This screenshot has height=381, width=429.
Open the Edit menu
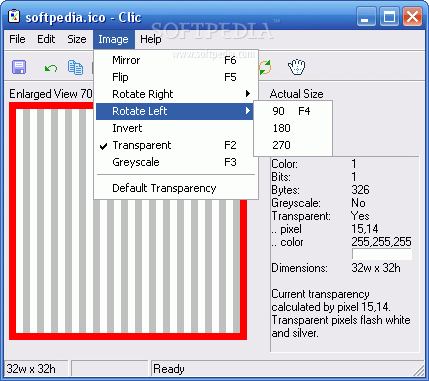[46, 39]
